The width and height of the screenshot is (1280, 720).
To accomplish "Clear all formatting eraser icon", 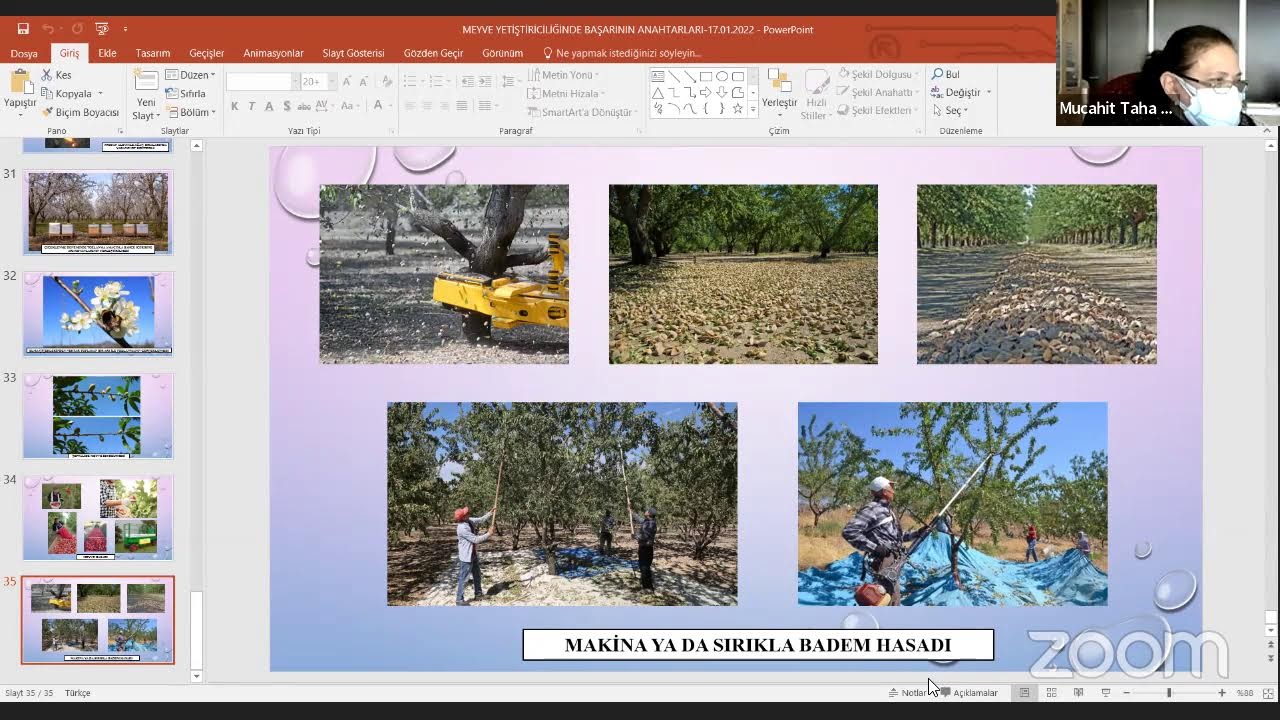I will coord(387,81).
